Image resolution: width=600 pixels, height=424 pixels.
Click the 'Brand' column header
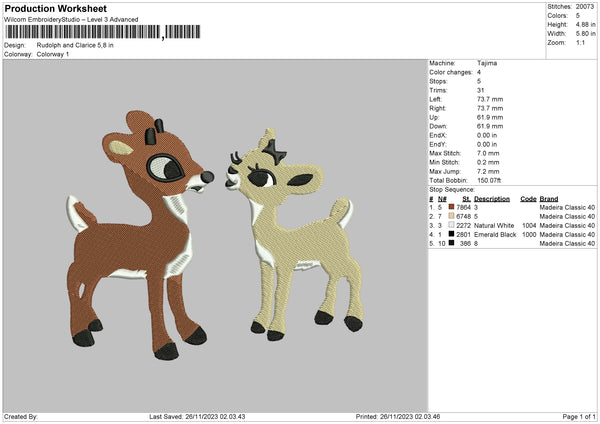[x=549, y=199]
